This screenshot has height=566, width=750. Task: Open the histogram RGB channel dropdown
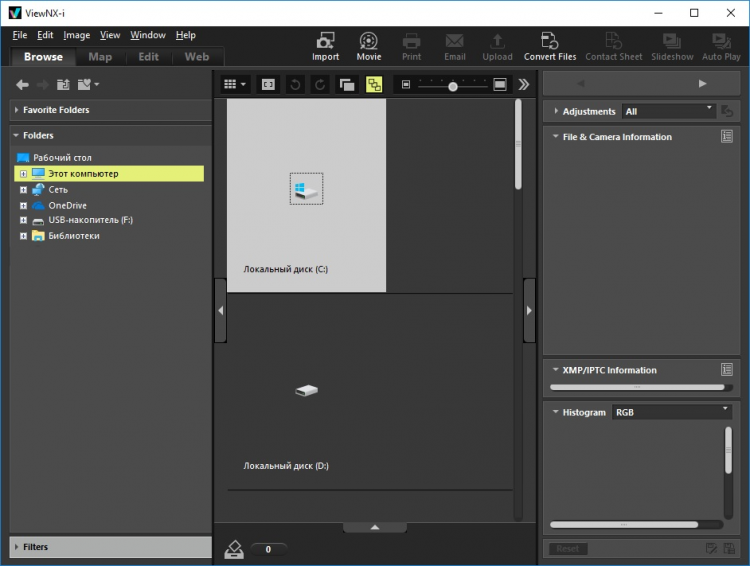(x=672, y=412)
